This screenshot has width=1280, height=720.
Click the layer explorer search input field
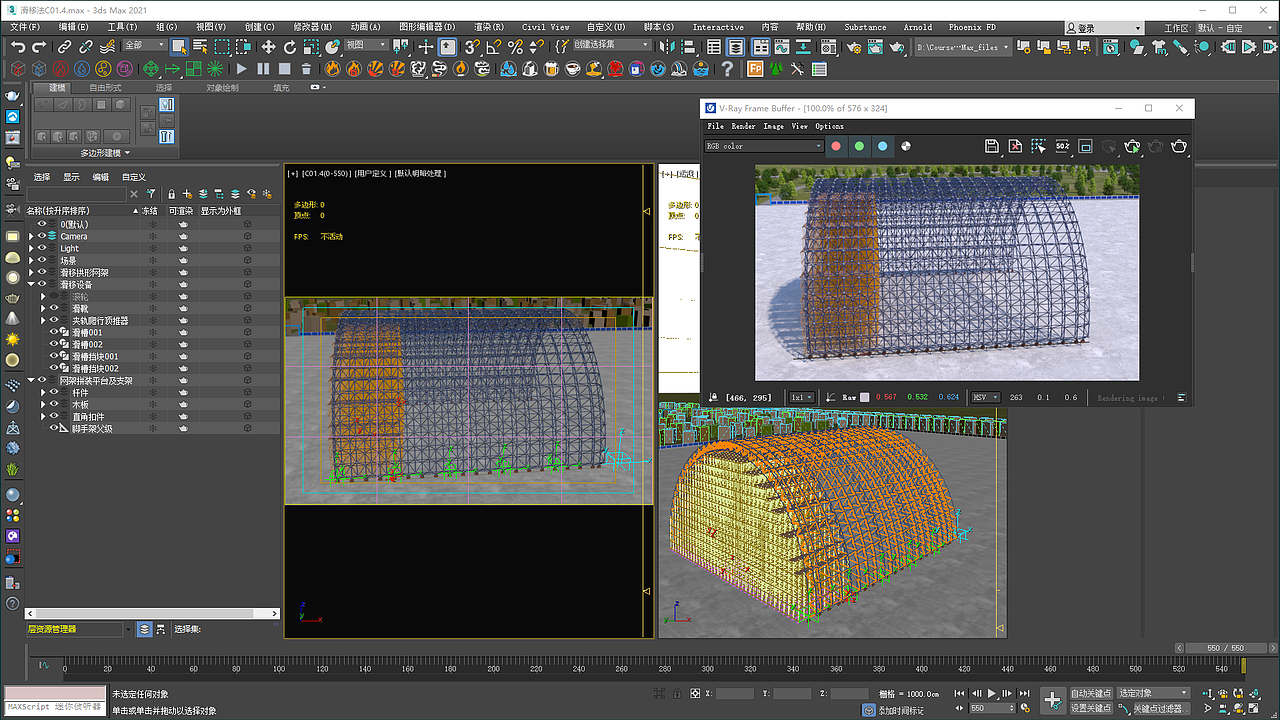click(x=78, y=193)
